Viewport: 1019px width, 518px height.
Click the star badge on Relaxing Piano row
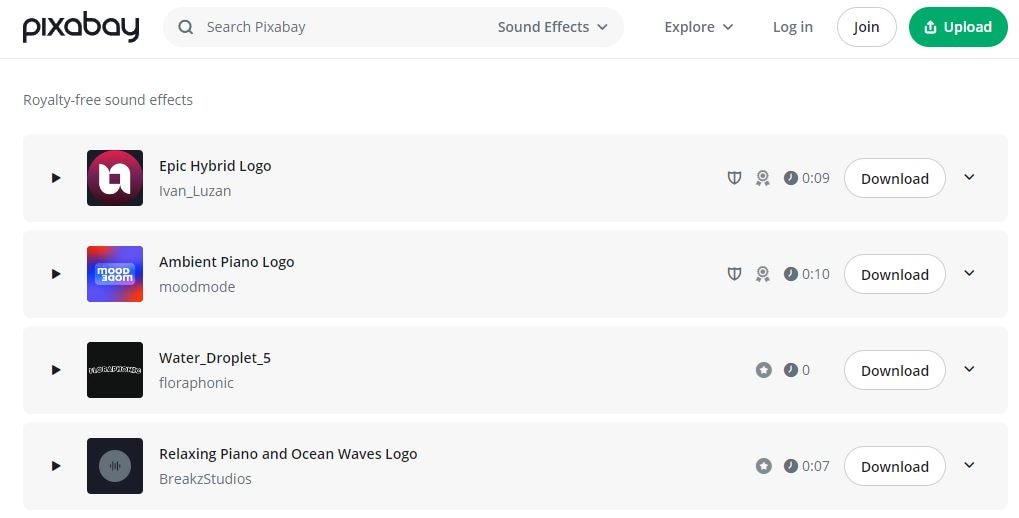(x=764, y=466)
